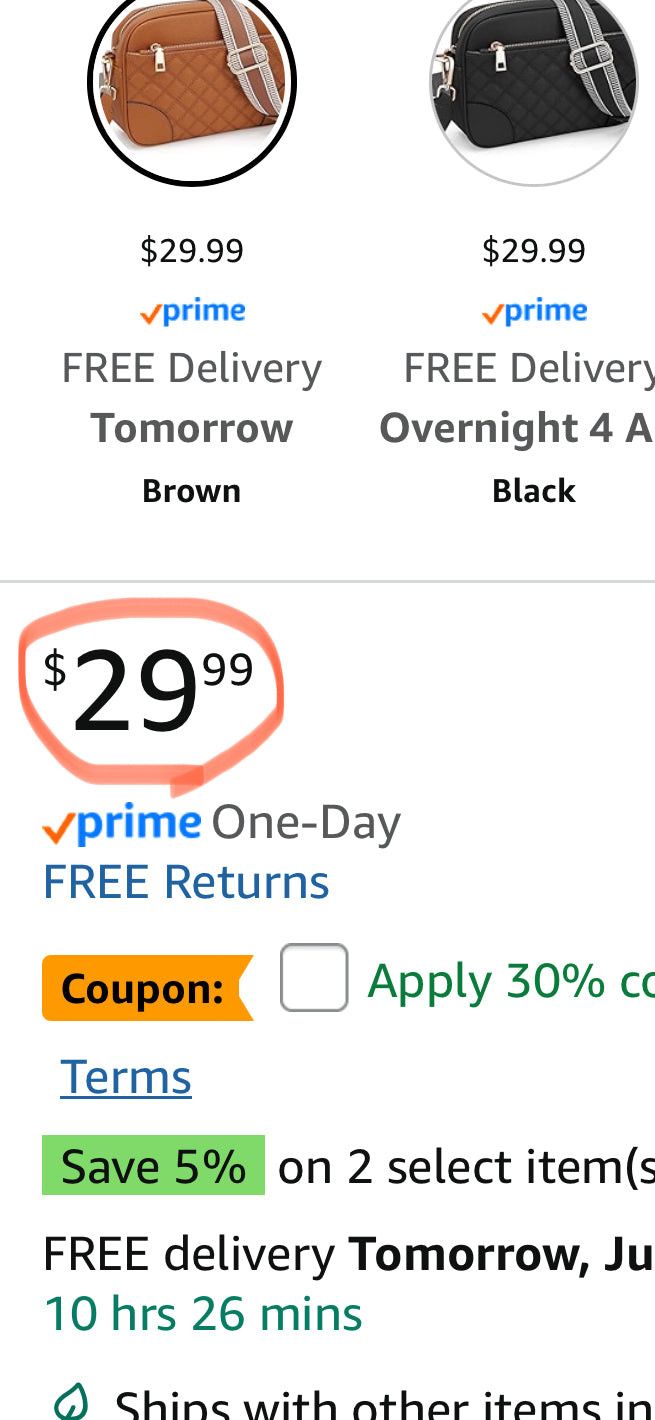The width and height of the screenshot is (655, 1420).
Task: Tap the Prime logo under Black variant
Action: [x=535, y=312]
